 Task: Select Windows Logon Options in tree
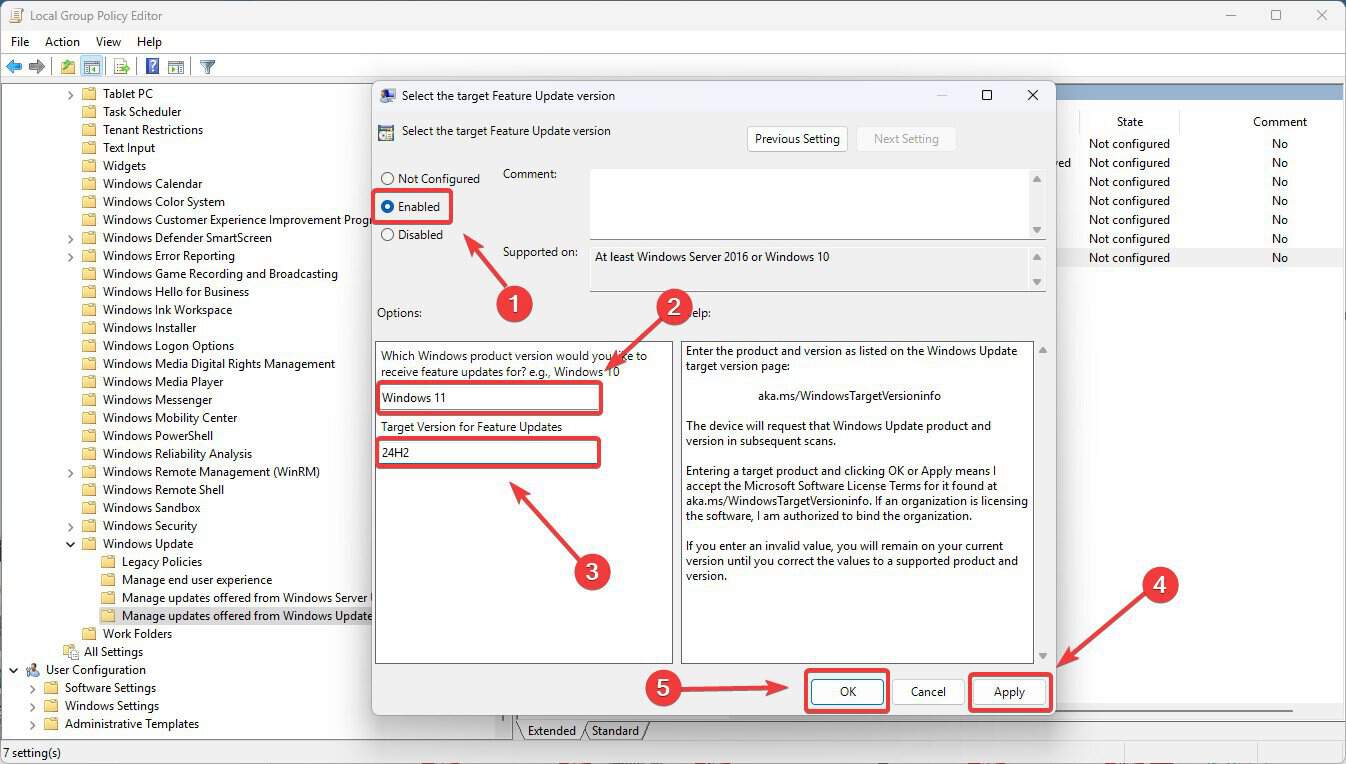pyautogui.click(x=168, y=346)
